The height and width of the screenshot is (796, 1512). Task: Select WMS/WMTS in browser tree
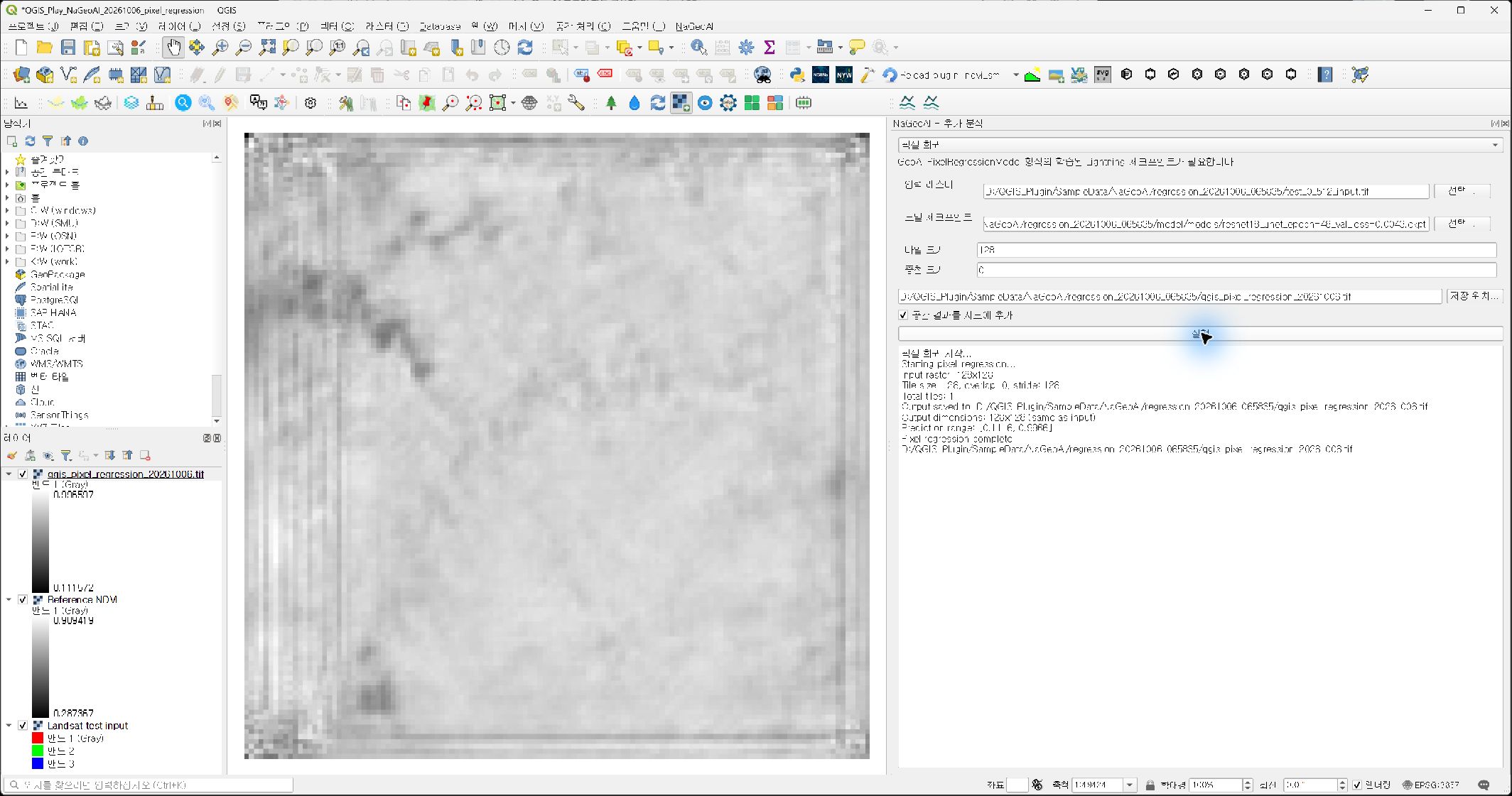pyautogui.click(x=56, y=364)
